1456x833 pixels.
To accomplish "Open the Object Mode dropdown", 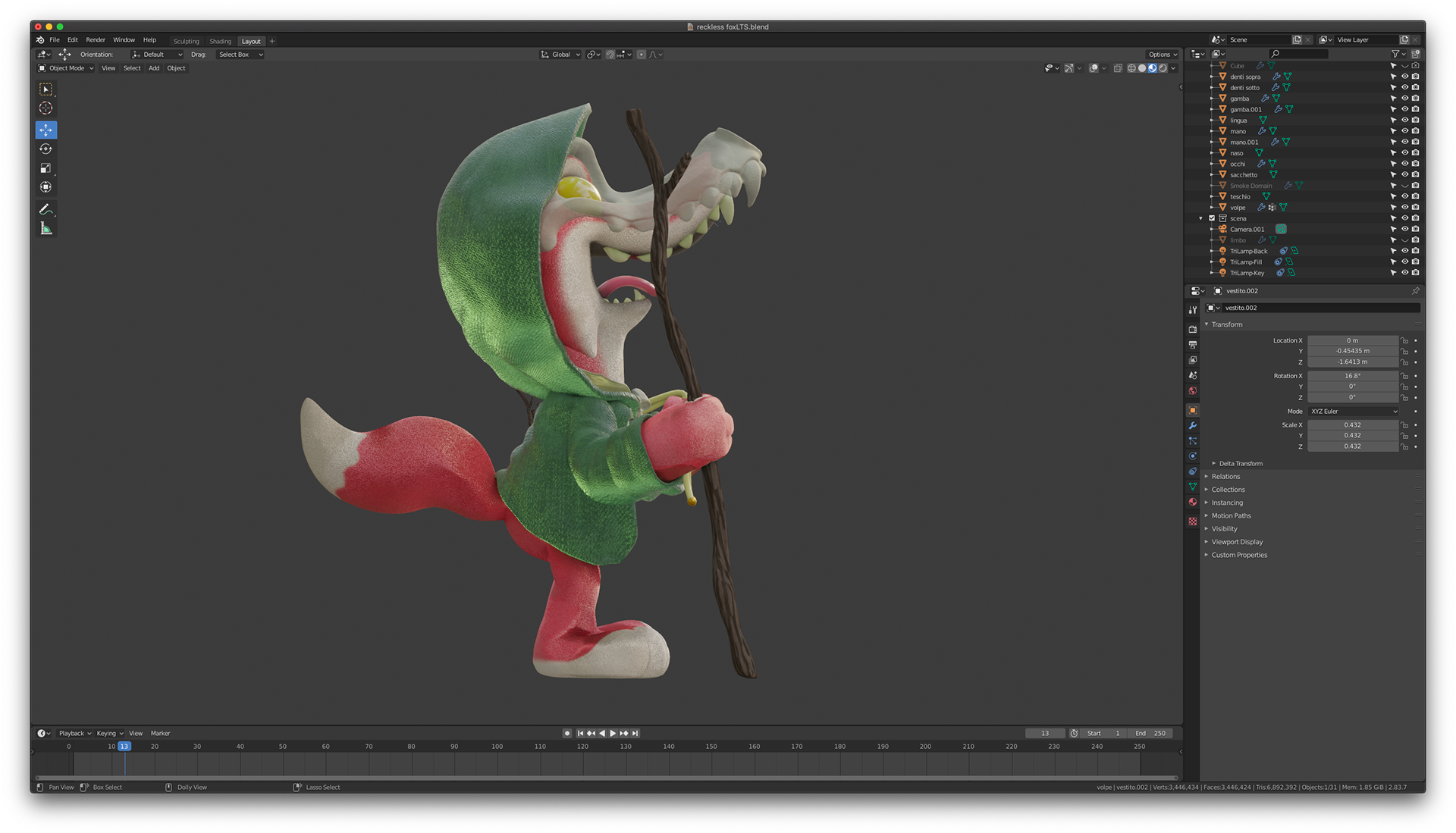I will pos(67,68).
